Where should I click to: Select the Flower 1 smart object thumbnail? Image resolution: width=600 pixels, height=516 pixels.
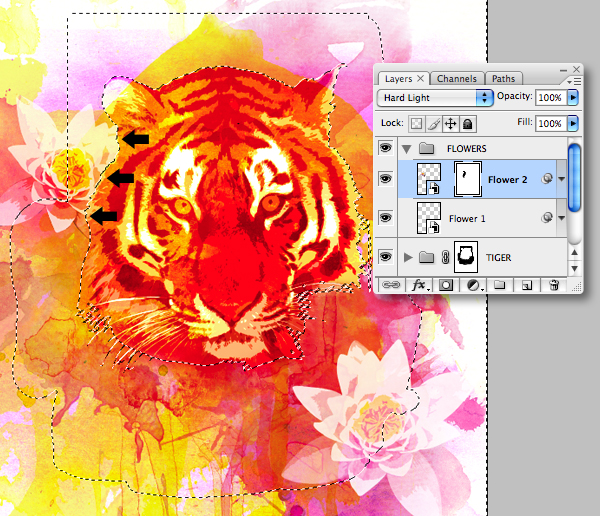(x=429, y=218)
